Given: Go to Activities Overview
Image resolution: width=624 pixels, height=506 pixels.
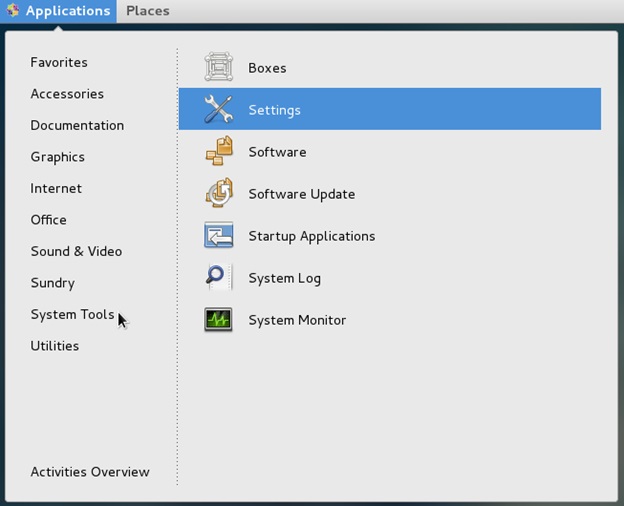Looking at the screenshot, I should [90, 472].
